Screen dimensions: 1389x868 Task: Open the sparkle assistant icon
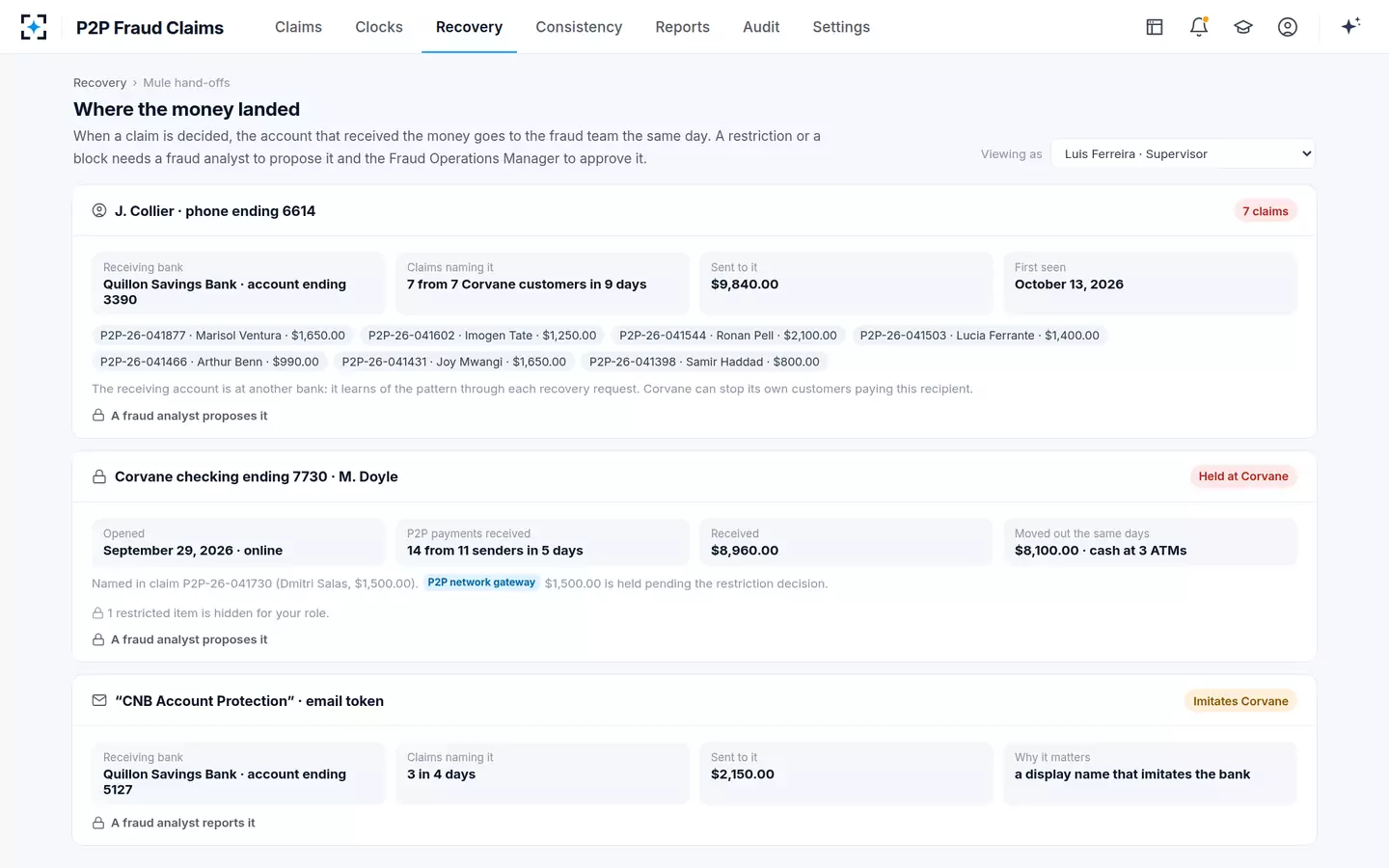(x=1350, y=26)
